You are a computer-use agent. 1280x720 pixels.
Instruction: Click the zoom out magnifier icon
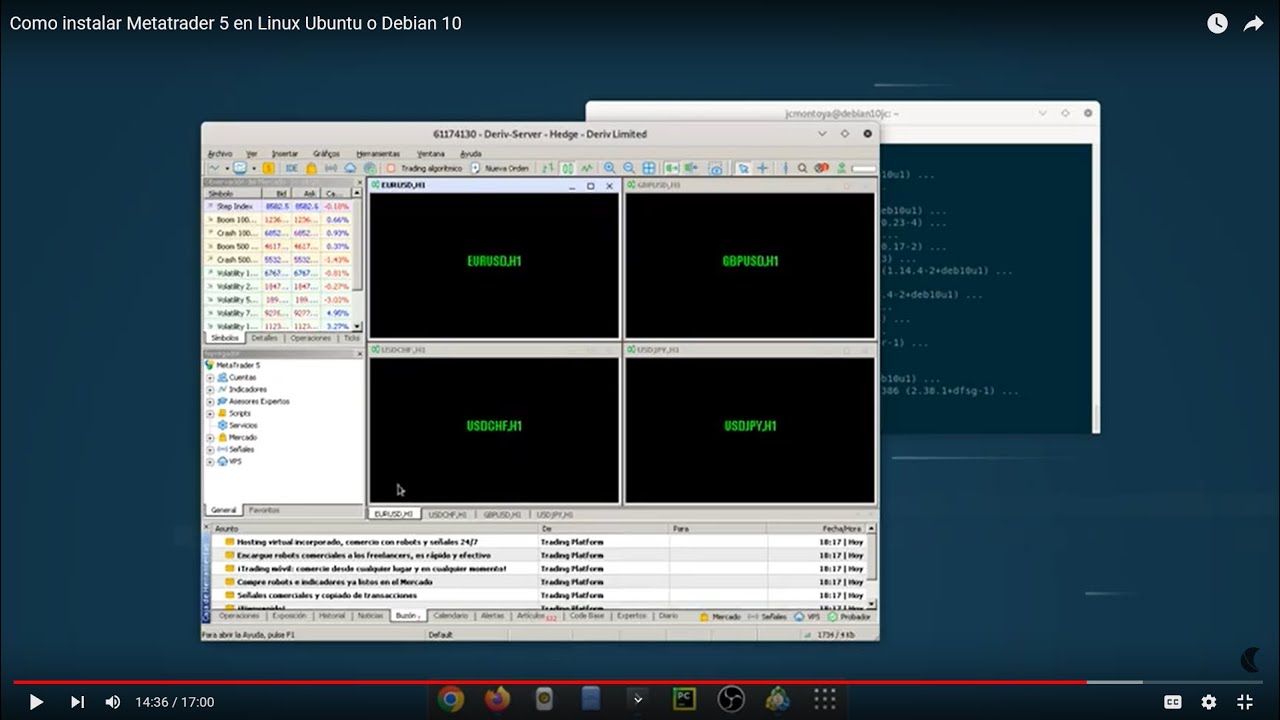[x=629, y=168]
